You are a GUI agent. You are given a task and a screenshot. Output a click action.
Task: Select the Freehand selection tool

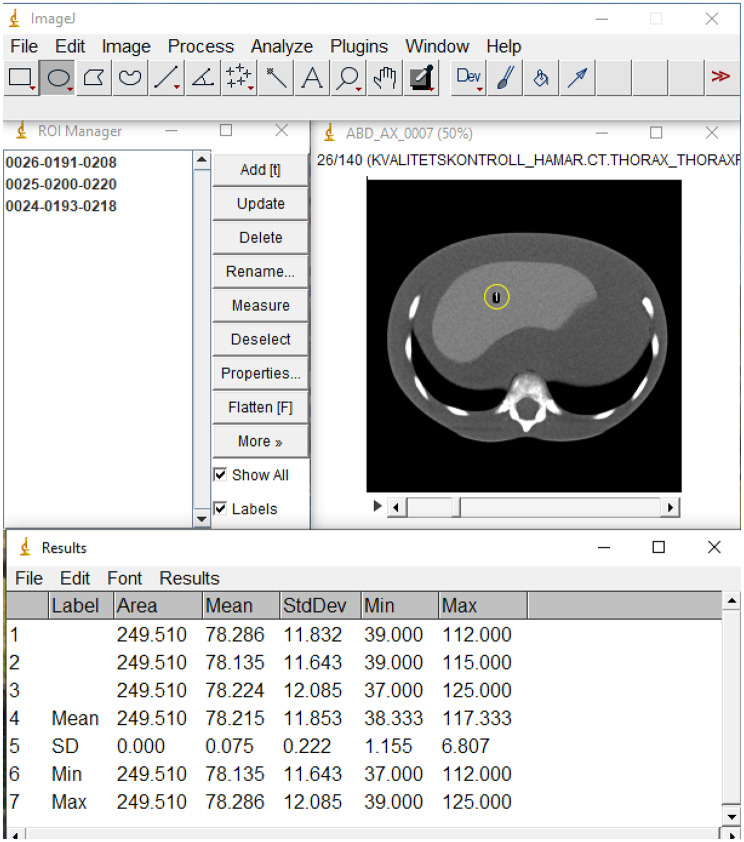pyautogui.click(x=130, y=78)
